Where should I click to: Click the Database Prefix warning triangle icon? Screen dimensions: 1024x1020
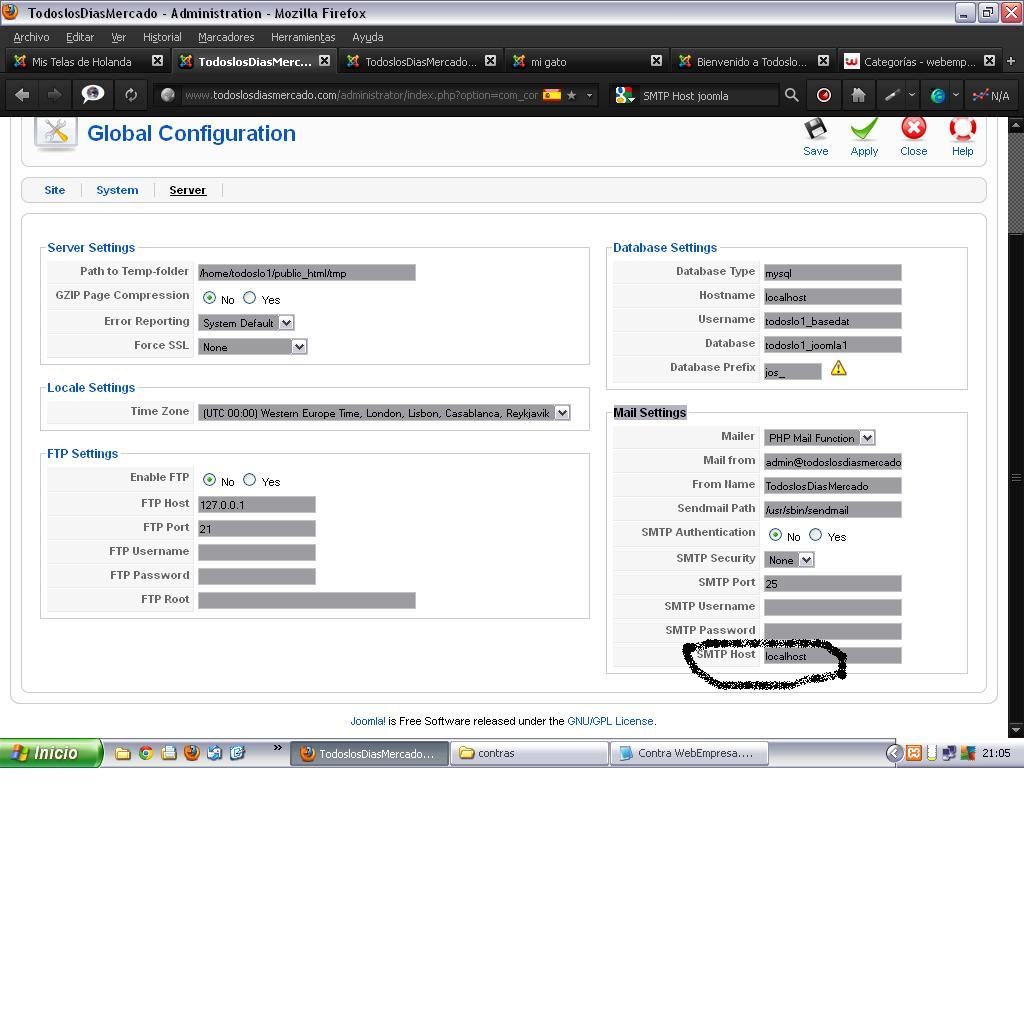tap(839, 369)
